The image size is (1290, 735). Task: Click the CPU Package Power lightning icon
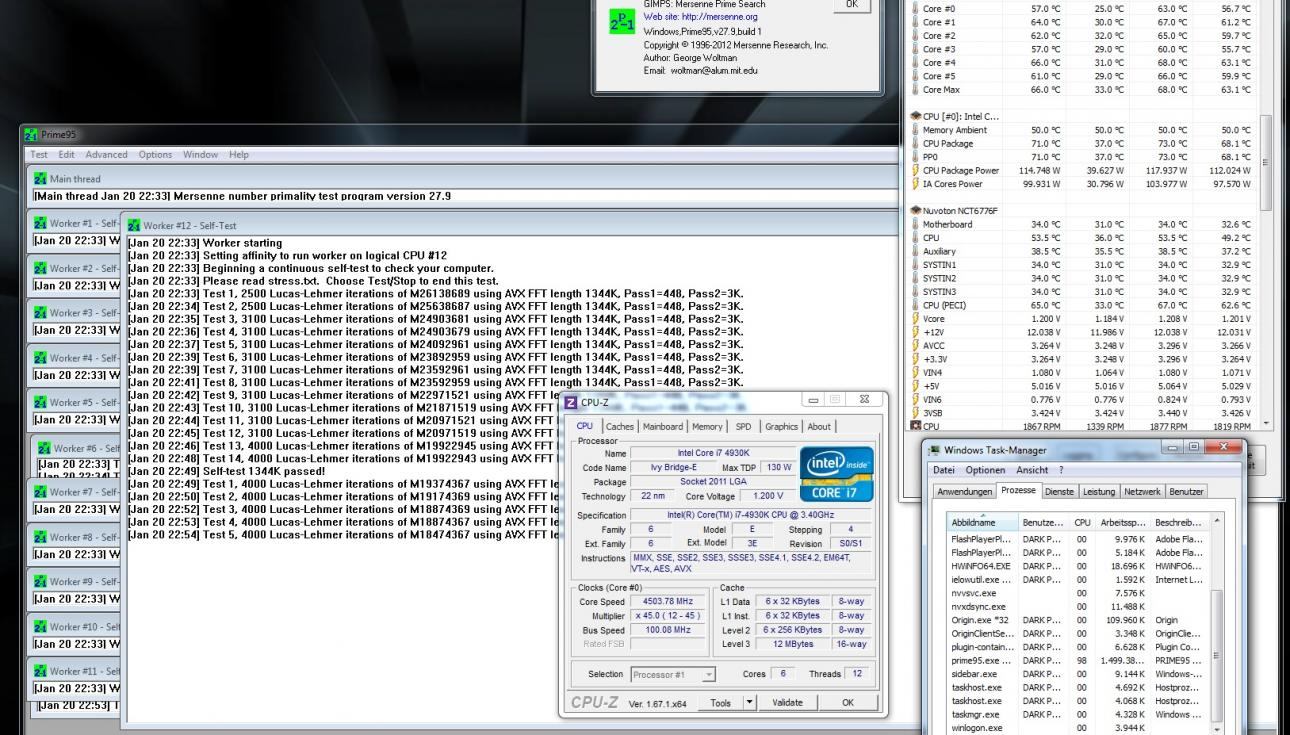pos(914,171)
